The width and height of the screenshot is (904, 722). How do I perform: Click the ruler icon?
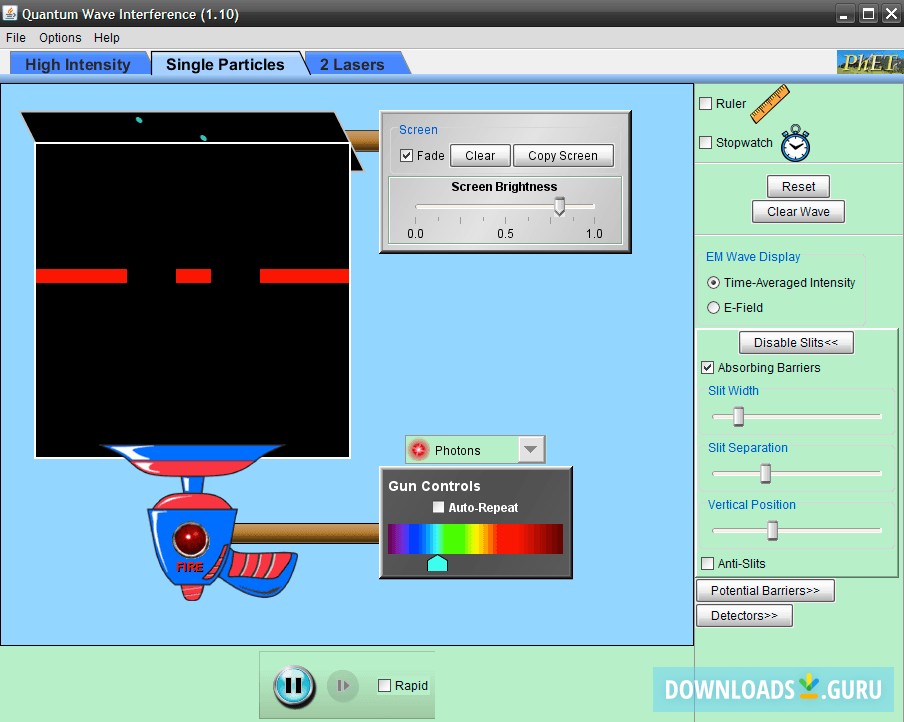[x=770, y=104]
